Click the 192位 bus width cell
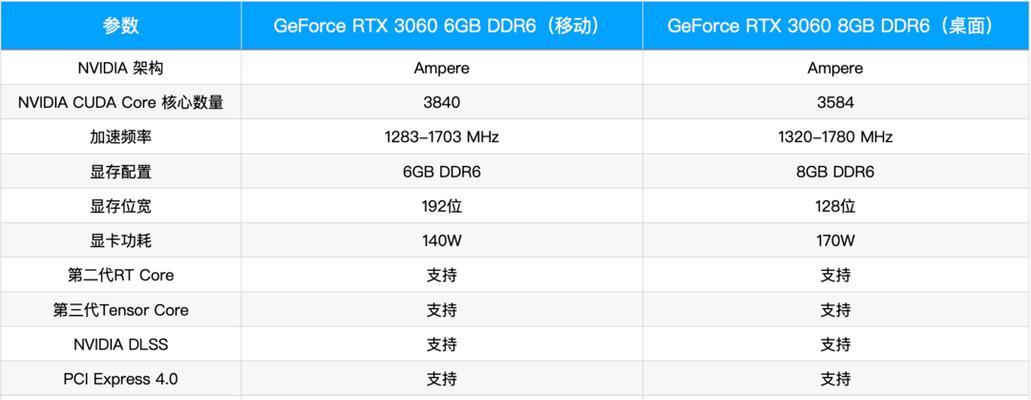Image resolution: width=1031 pixels, height=400 pixels. coord(441,206)
